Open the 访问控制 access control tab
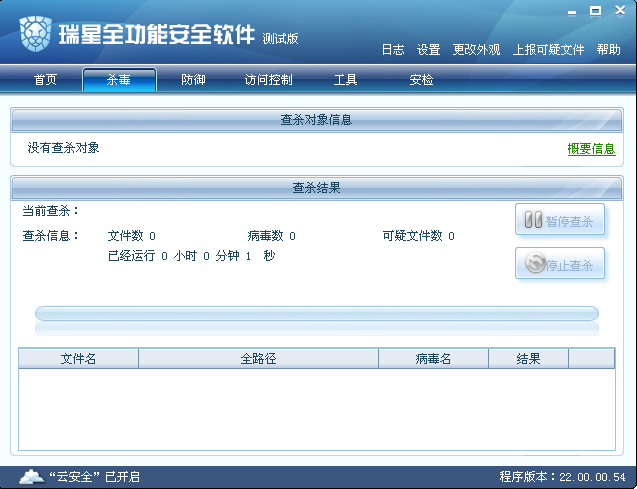This screenshot has width=637, height=489. click(269, 80)
